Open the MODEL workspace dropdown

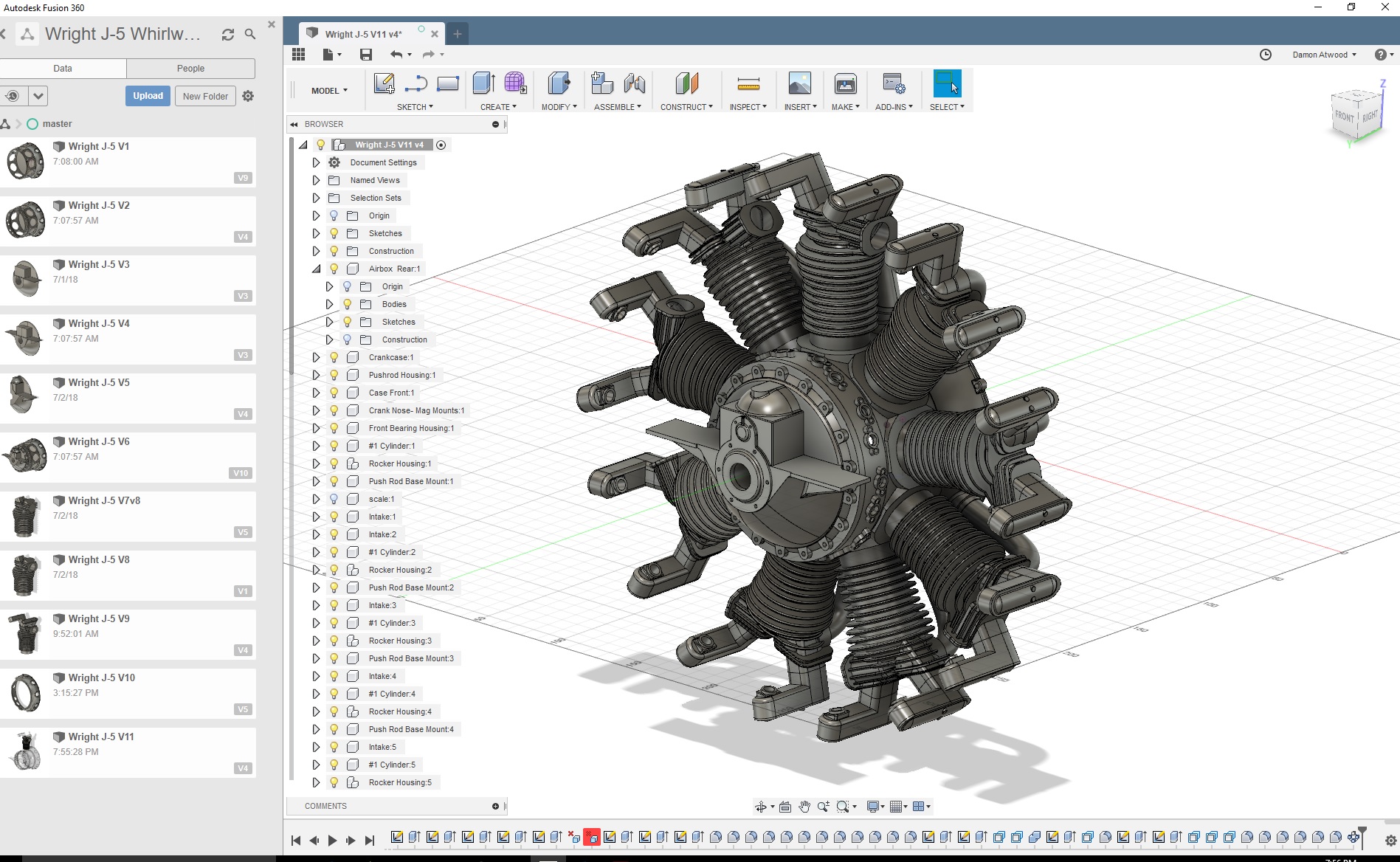point(329,91)
